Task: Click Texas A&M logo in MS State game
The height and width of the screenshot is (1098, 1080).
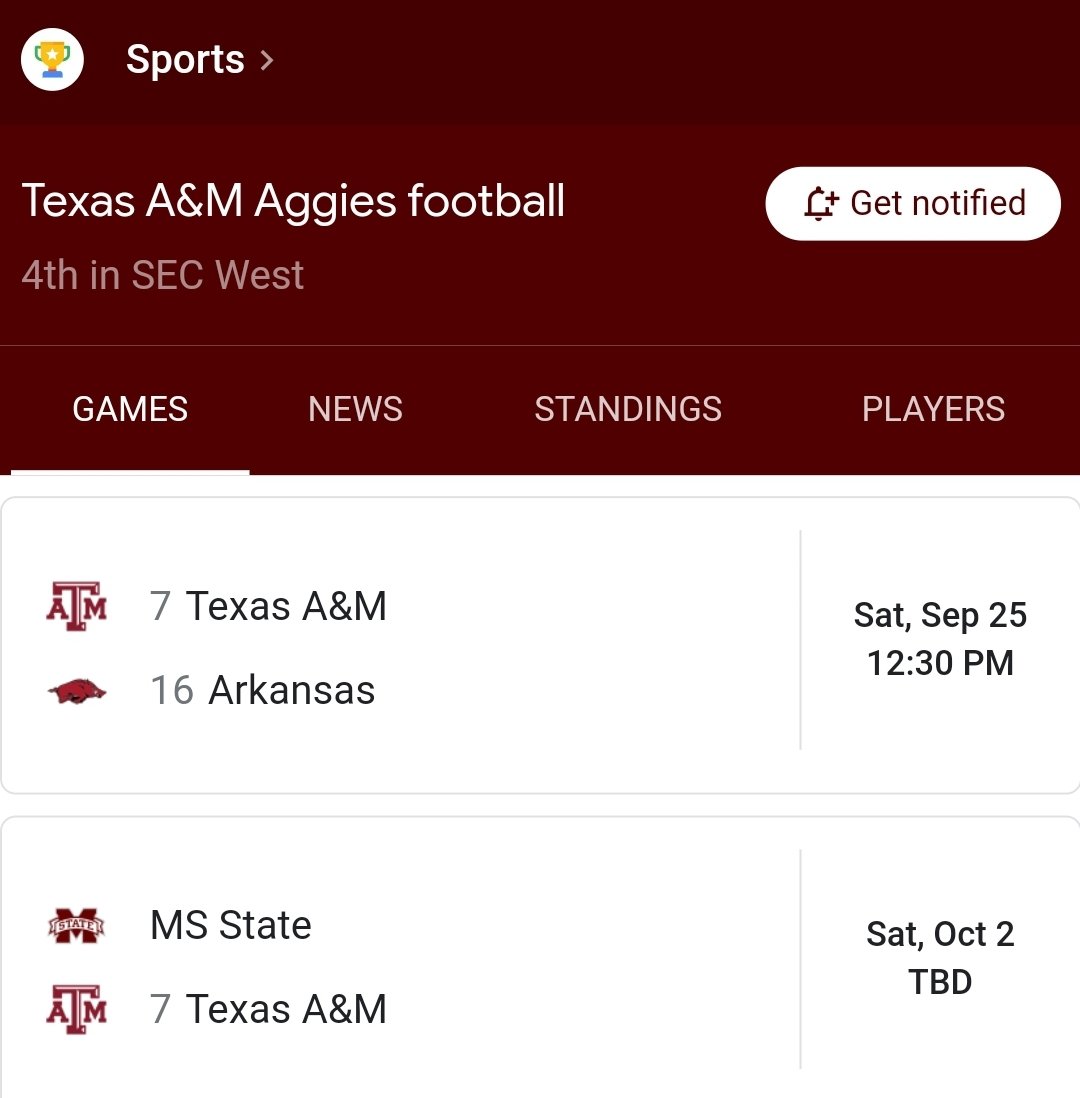Action: pos(76,1009)
